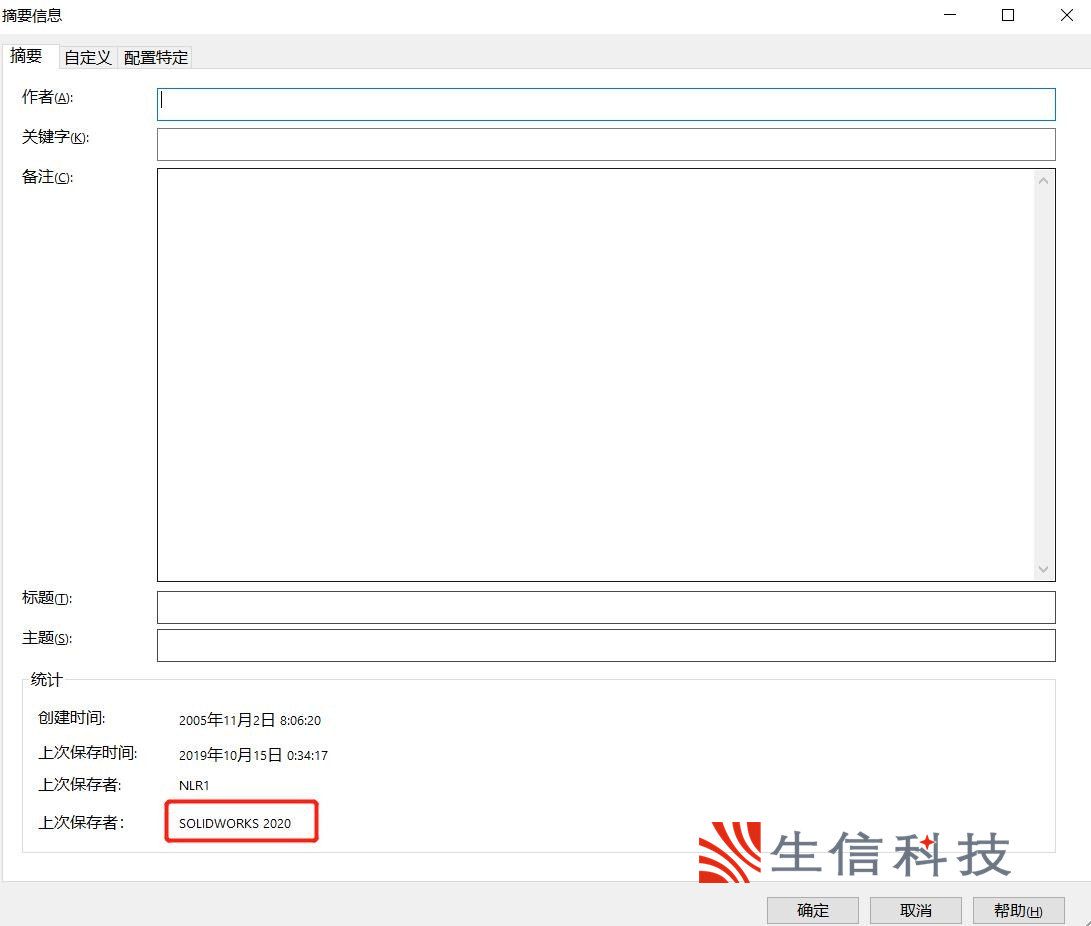Viewport: 1091px width, 926px height.
Task: Click the SOLIDWORKS 2020 text value
Action: coord(235,824)
